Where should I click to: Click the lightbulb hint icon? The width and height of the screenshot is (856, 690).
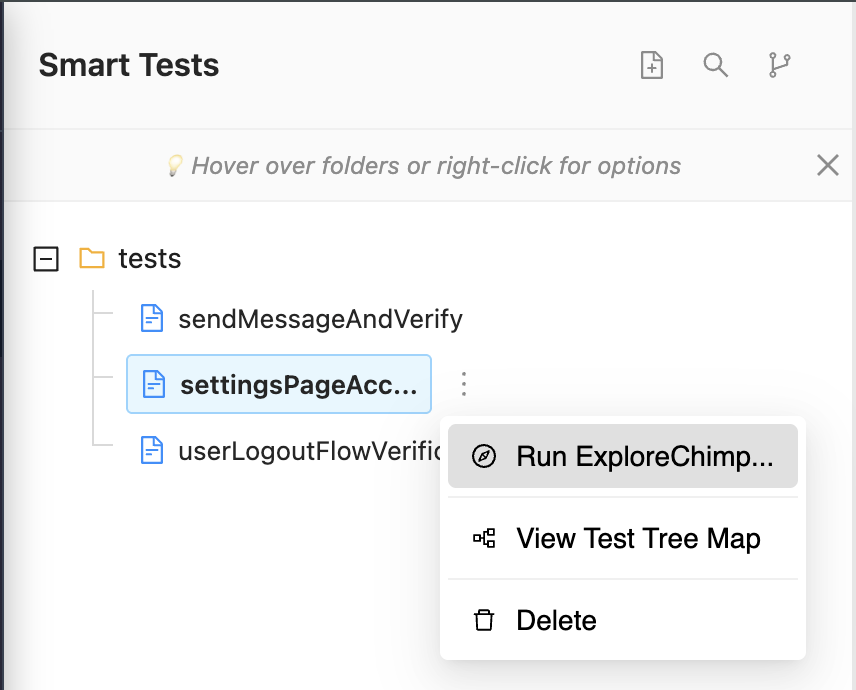coord(175,166)
